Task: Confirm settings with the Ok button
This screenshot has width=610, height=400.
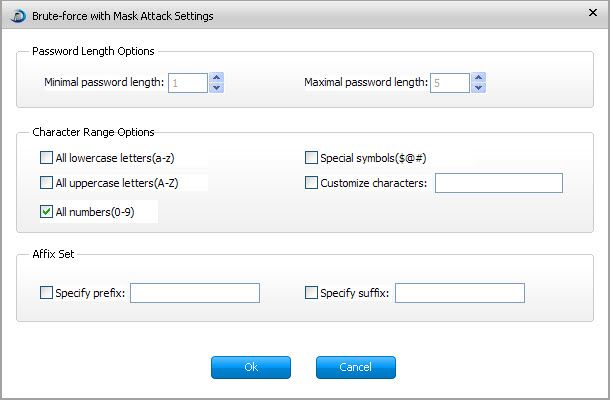Action: (251, 367)
